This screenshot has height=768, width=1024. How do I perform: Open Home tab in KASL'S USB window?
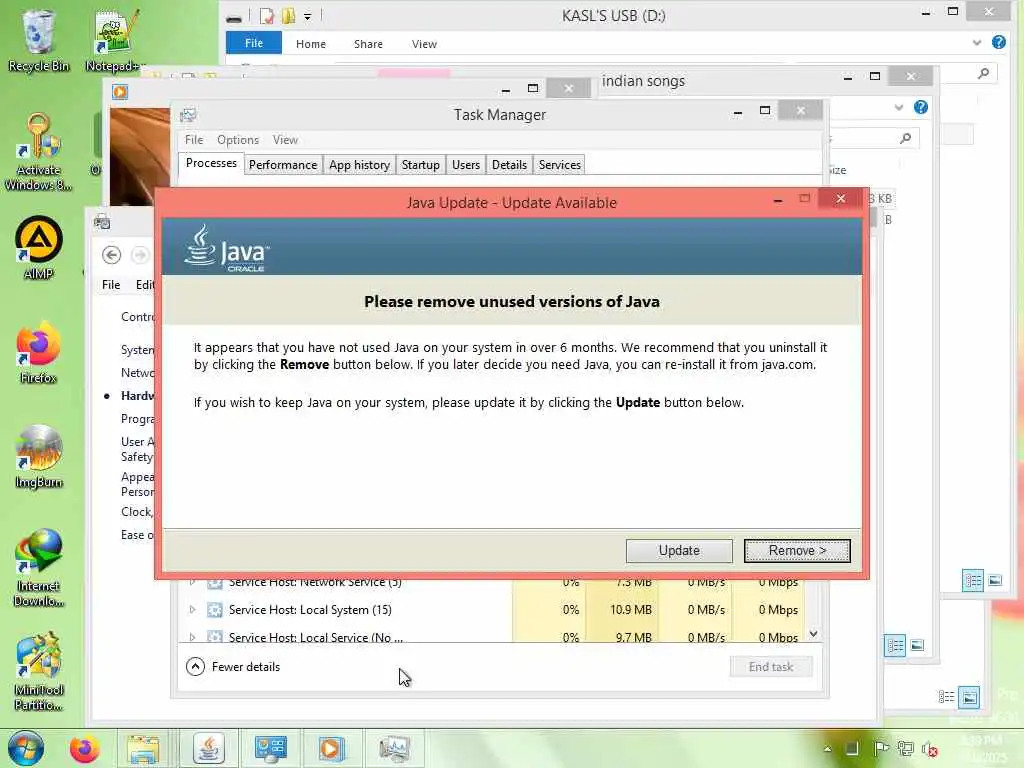(311, 44)
